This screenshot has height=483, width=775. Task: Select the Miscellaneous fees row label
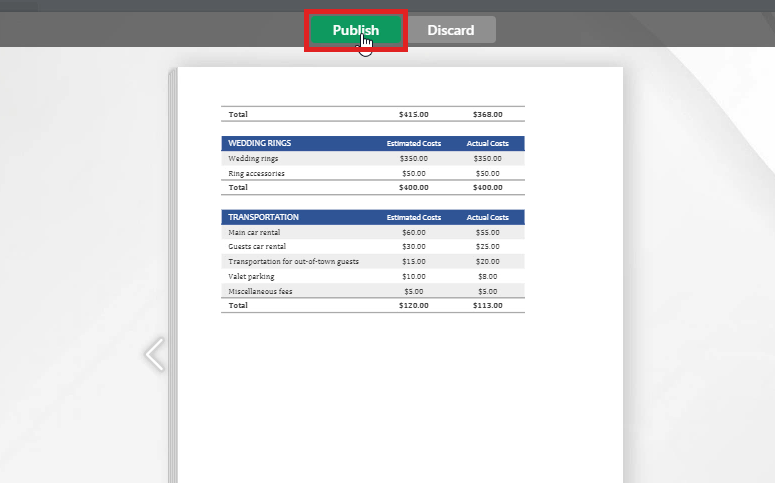pyautogui.click(x=259, y=290)
